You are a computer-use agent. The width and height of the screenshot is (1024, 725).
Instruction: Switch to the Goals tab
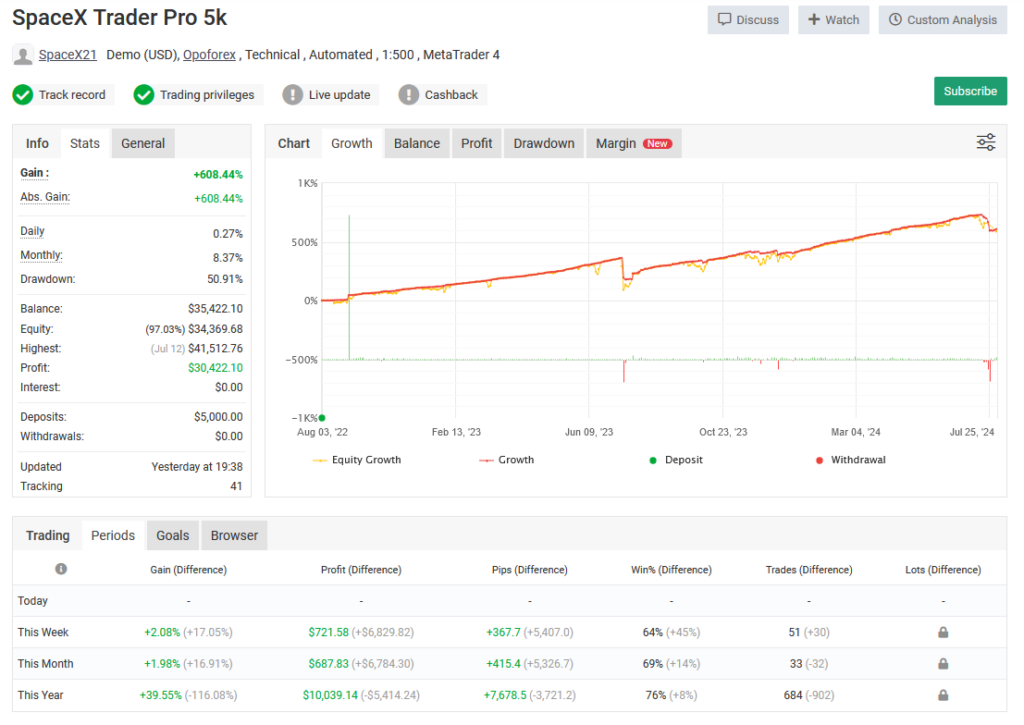pos(172,535)
